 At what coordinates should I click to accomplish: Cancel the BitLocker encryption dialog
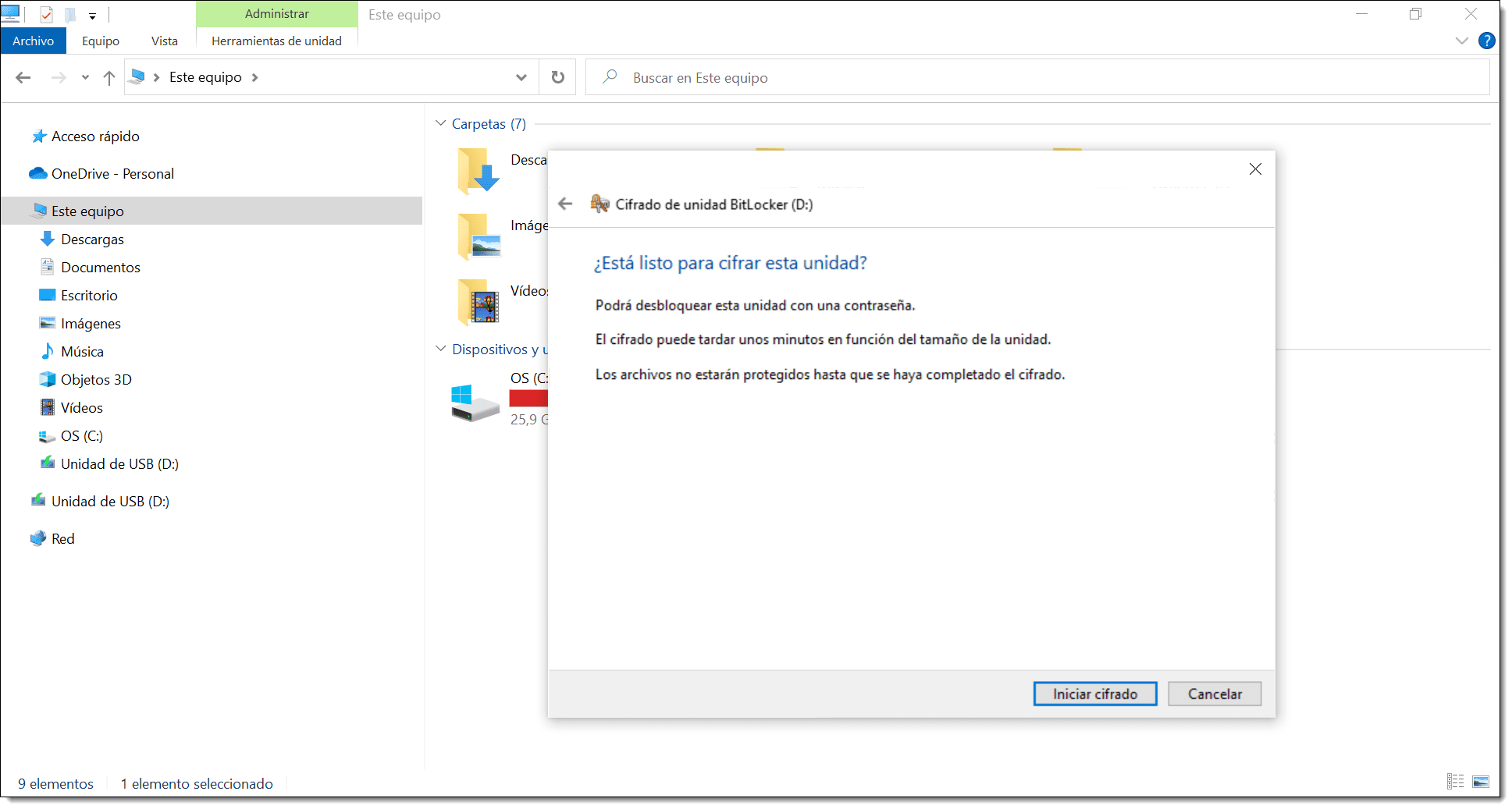pyautogui.click(x=1215, y=694)
